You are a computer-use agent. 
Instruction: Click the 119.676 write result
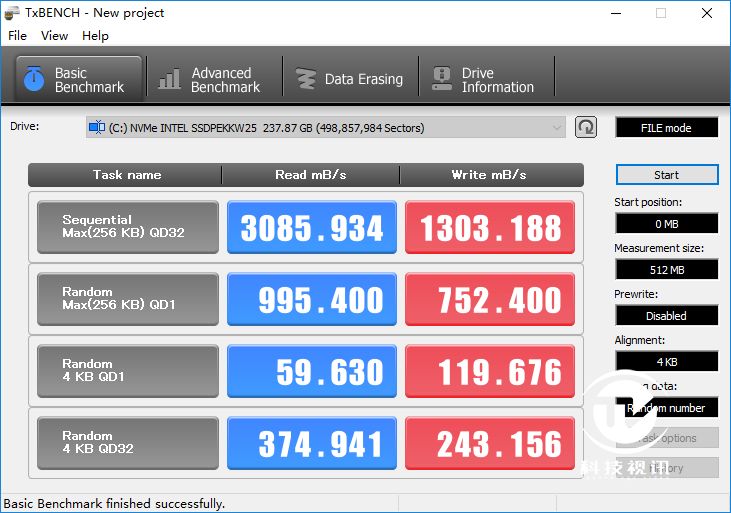490,371
